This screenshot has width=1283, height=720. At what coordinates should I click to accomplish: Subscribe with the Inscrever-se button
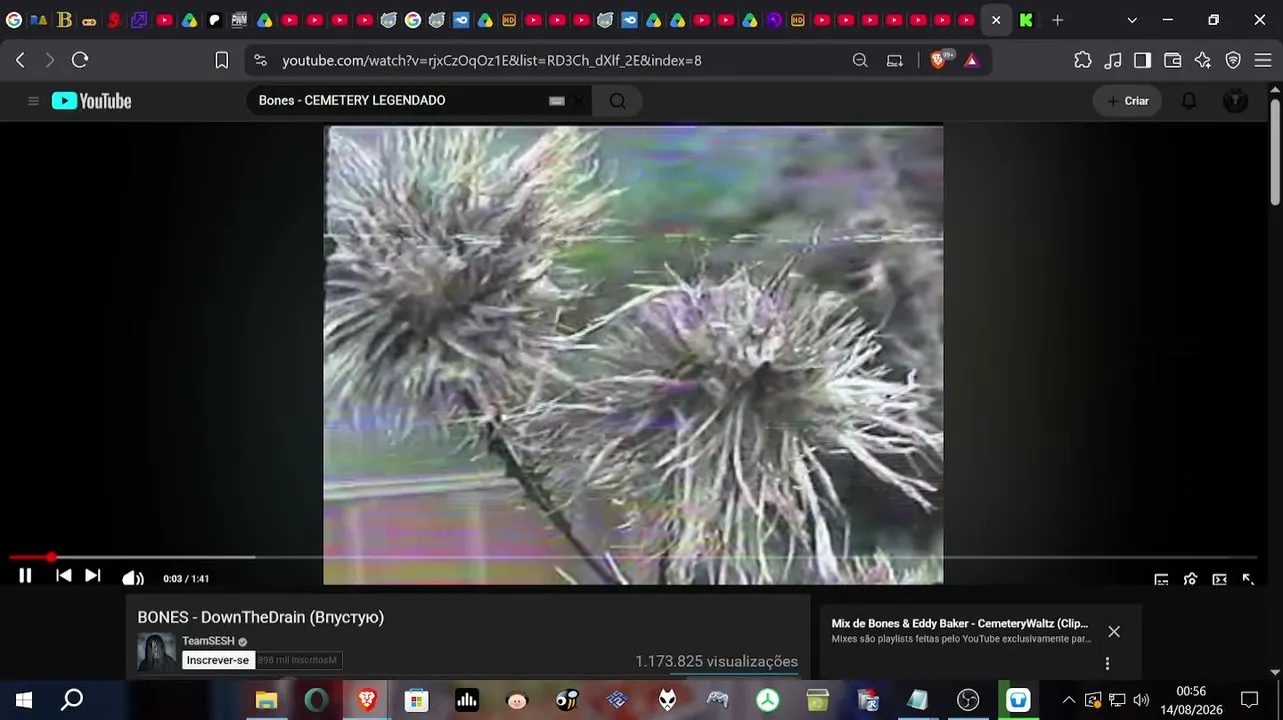click(217, 660)
